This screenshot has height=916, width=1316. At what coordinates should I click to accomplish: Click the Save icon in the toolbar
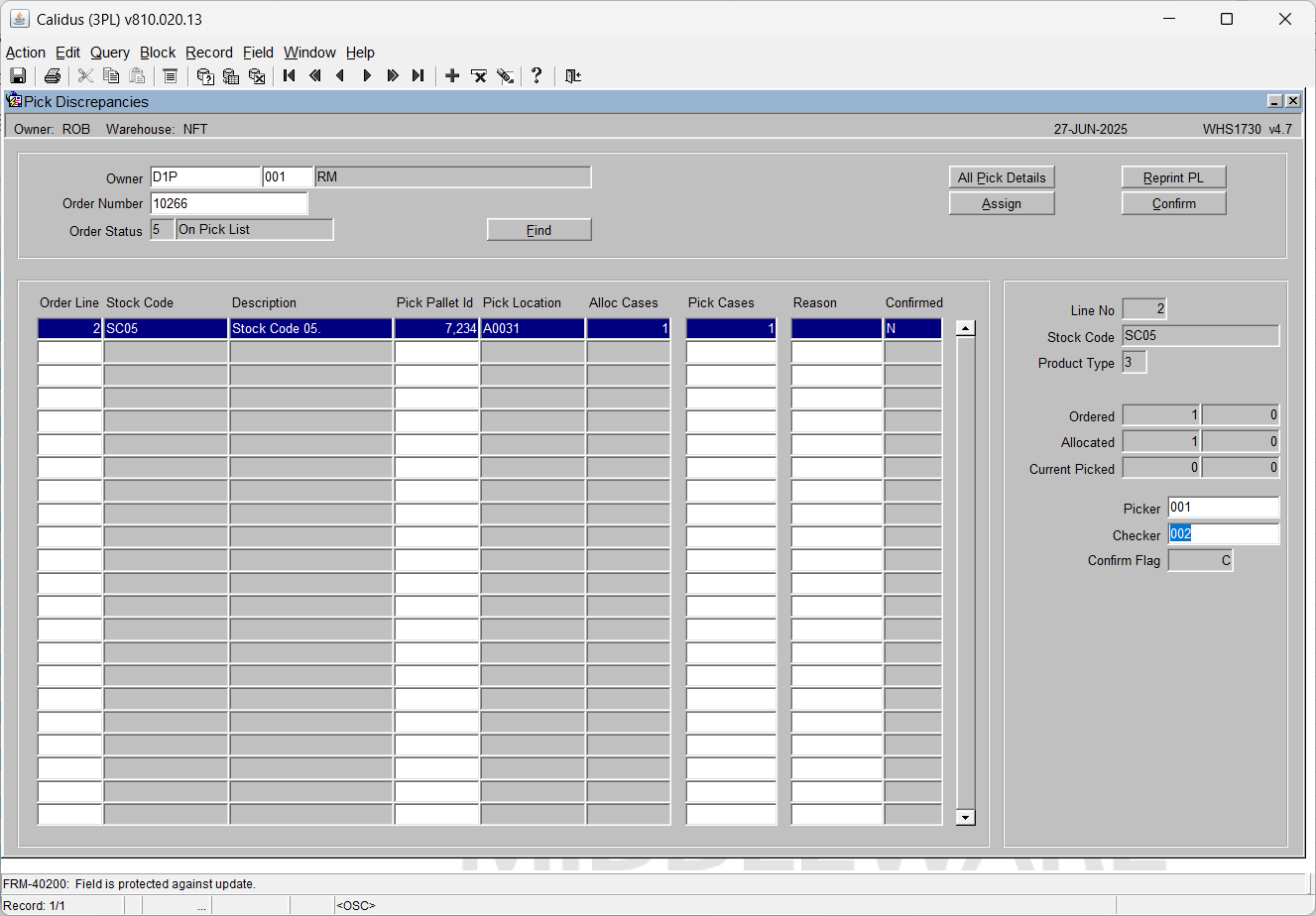pos(18,76)
